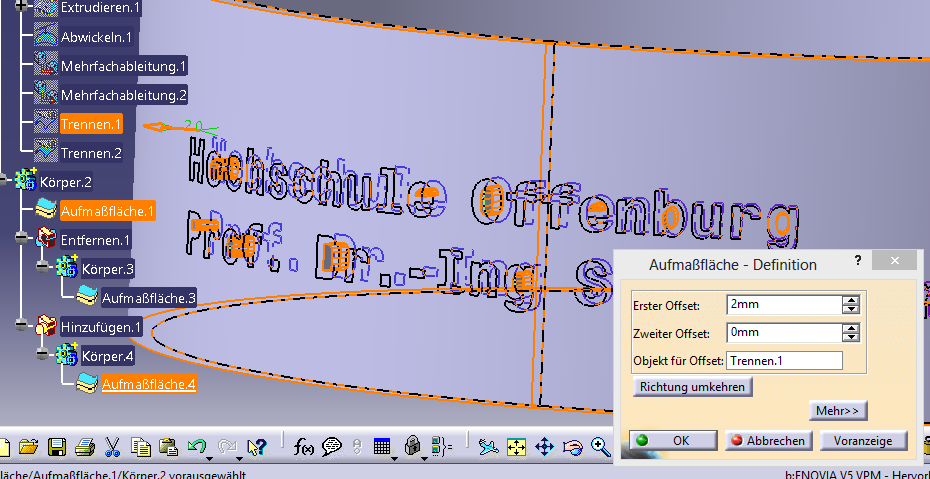The image size is (930, 479).
Task: Select the Entfernen.1 tree label
Action: 95,240
